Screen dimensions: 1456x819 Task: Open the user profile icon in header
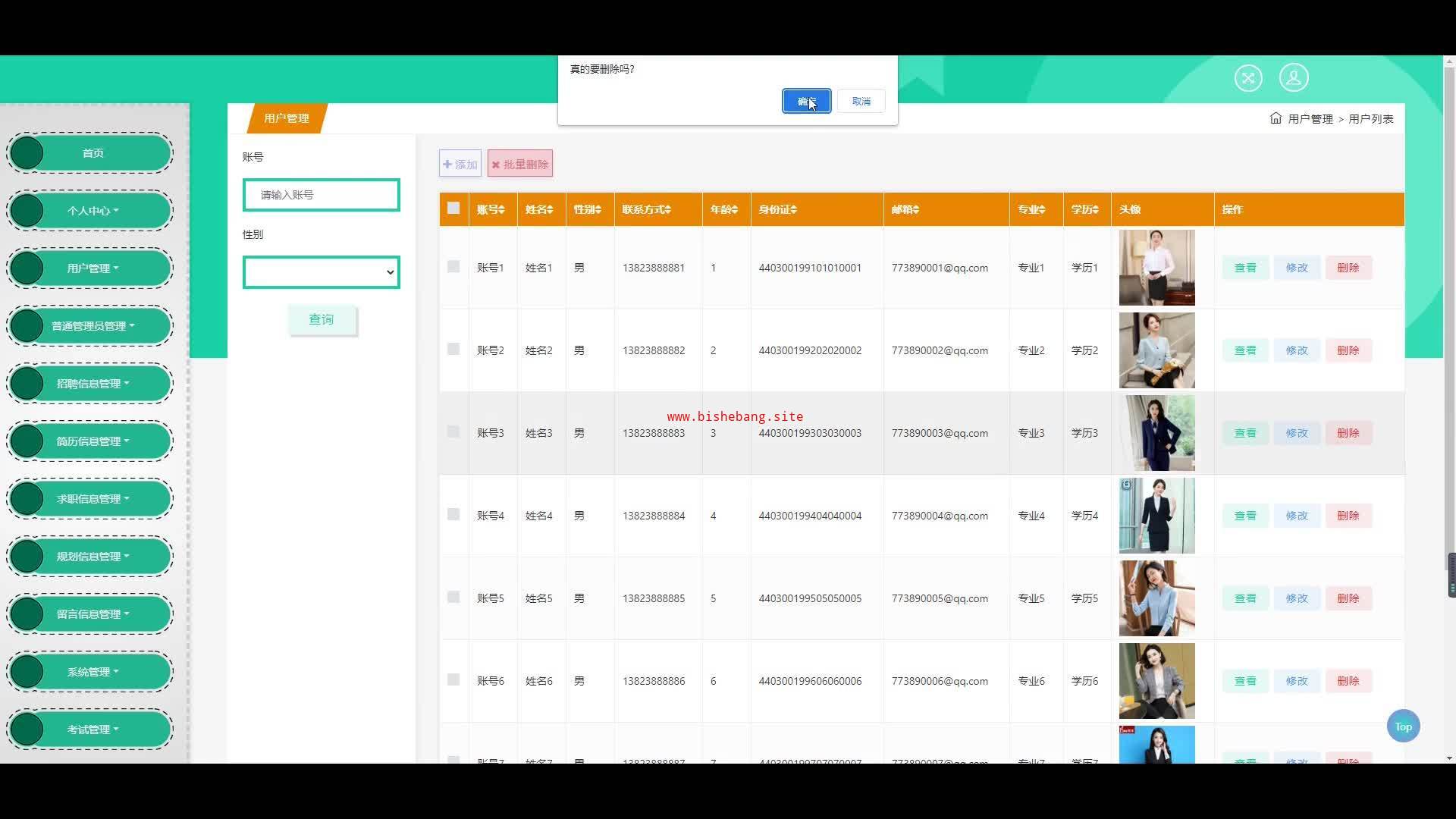point(1294,77)
